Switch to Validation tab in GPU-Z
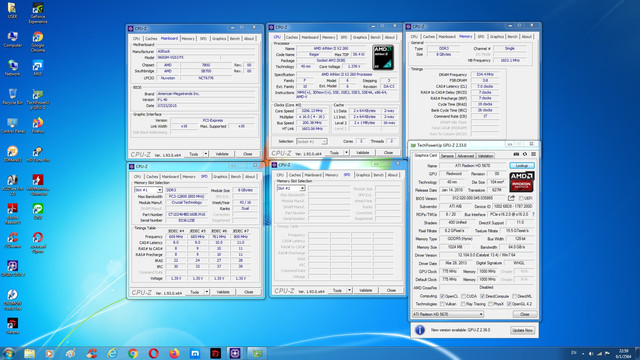 pos(485,156)
